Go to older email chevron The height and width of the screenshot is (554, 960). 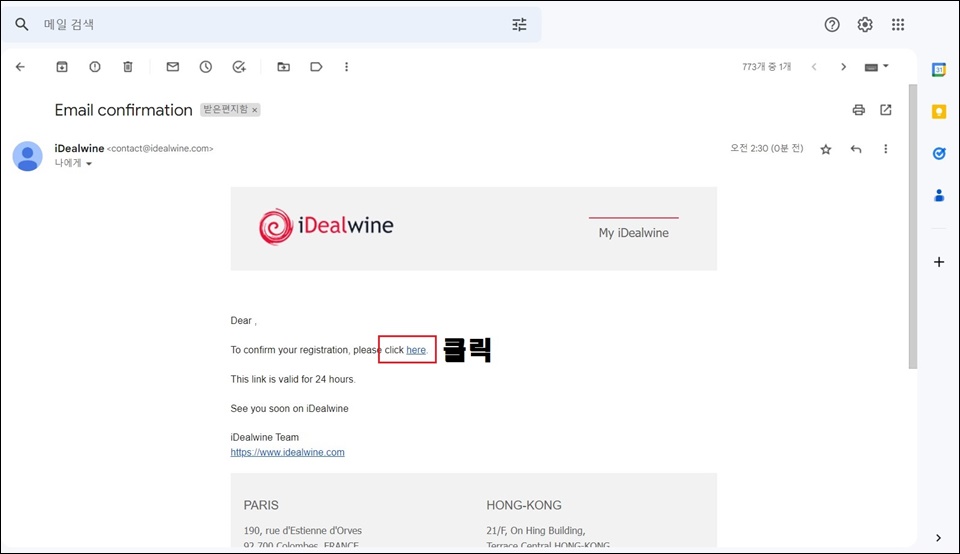843,67
